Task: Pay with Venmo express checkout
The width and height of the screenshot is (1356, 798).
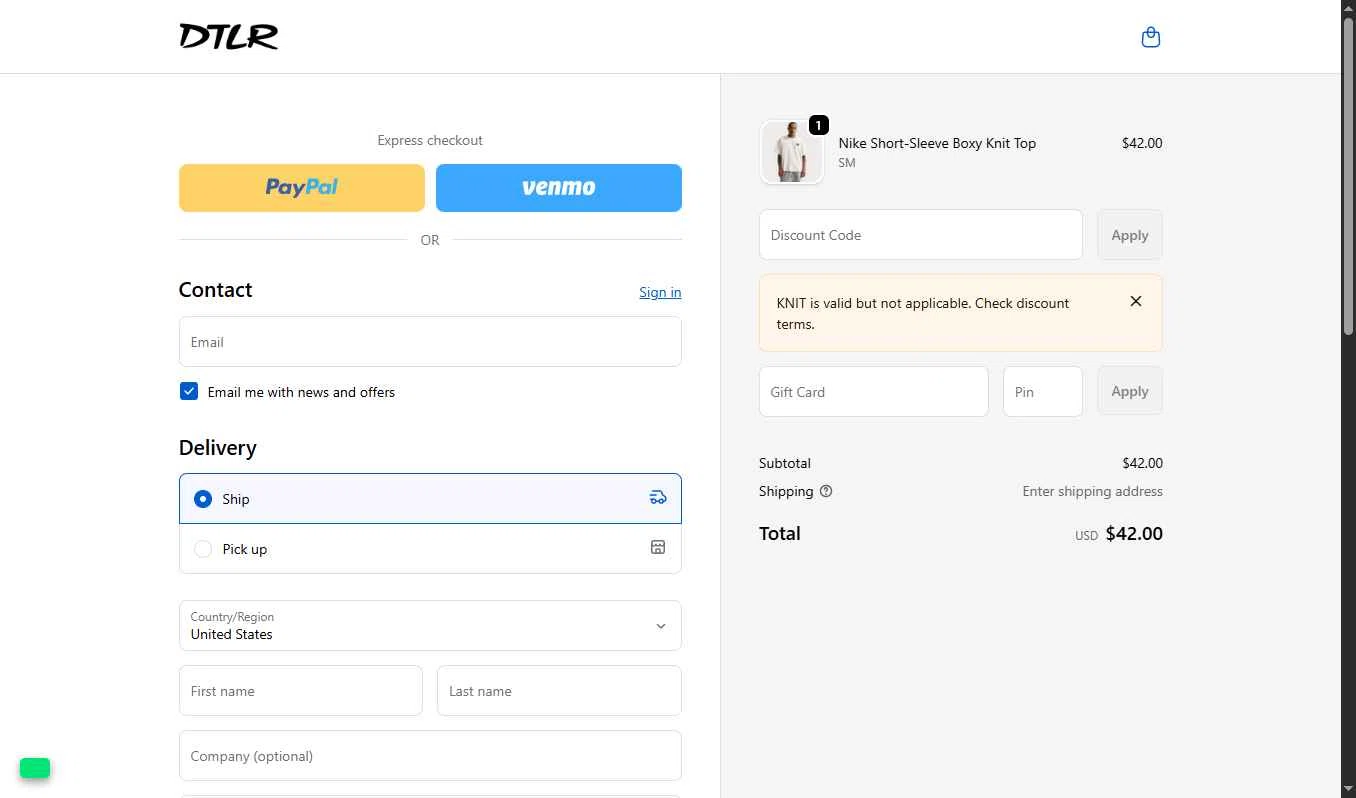Action: coord(559,188)
